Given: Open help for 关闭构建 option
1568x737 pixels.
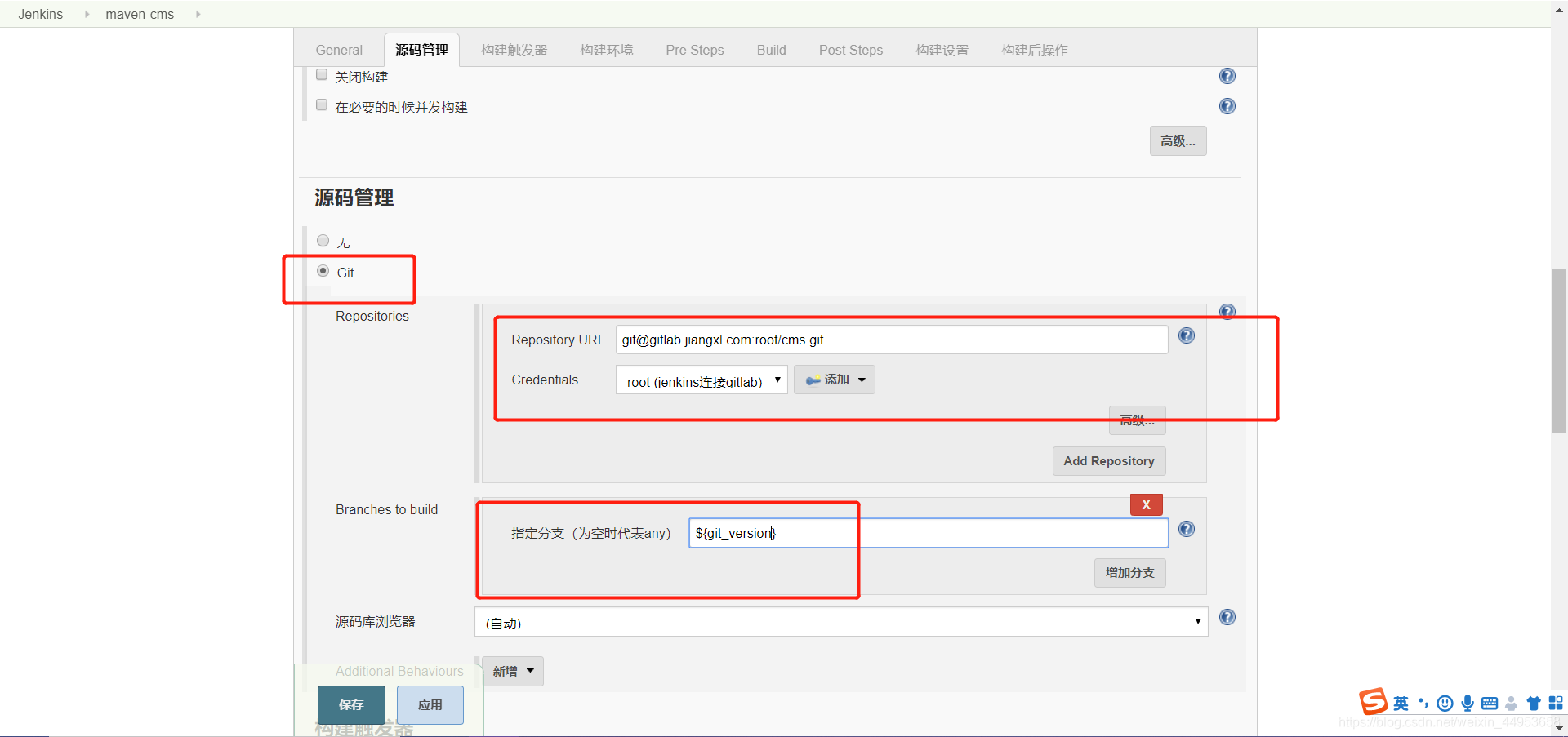Looking at the screenshot, I should click(x=1227, y=76).
